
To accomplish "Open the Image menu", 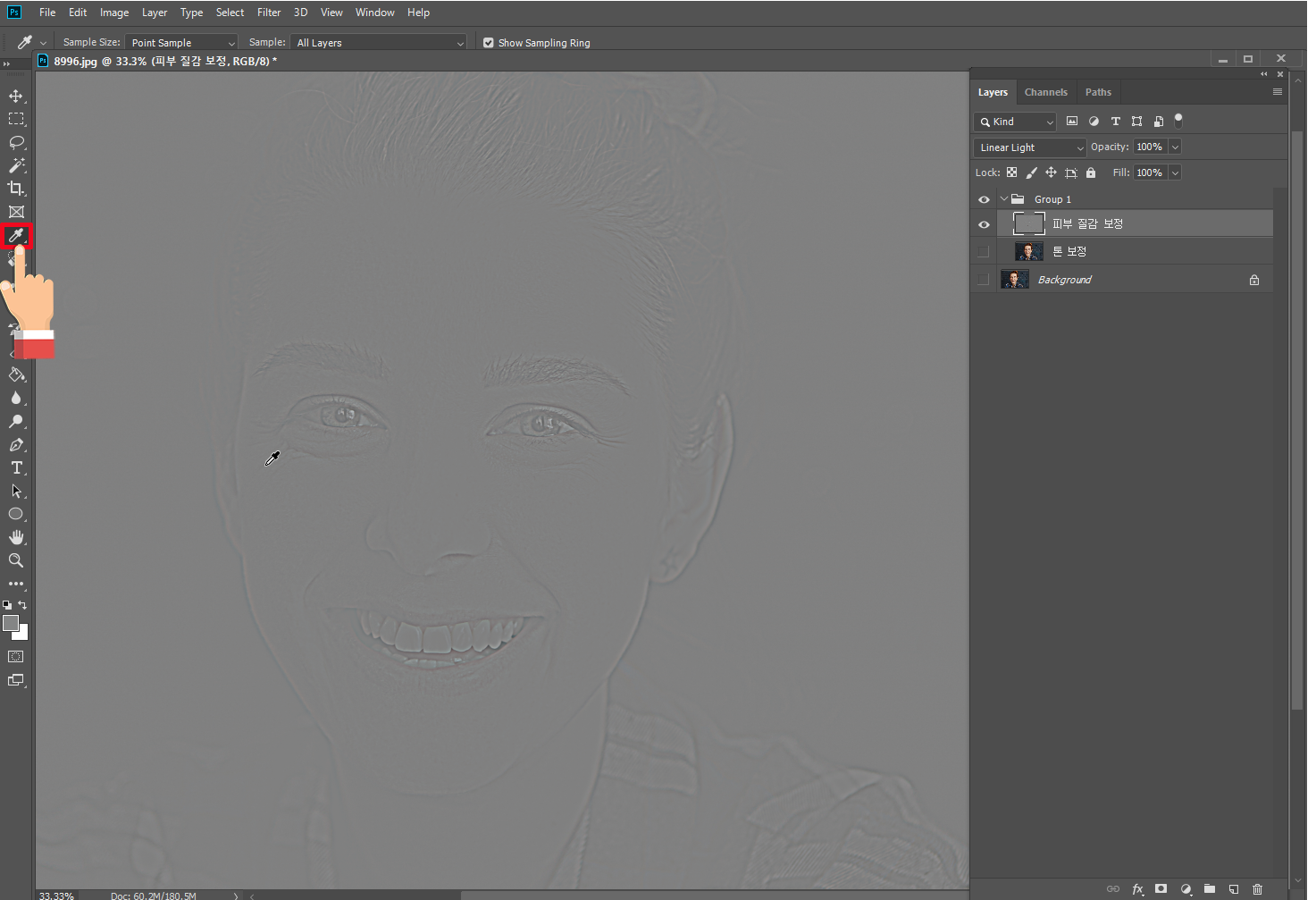I will [114, 13].
